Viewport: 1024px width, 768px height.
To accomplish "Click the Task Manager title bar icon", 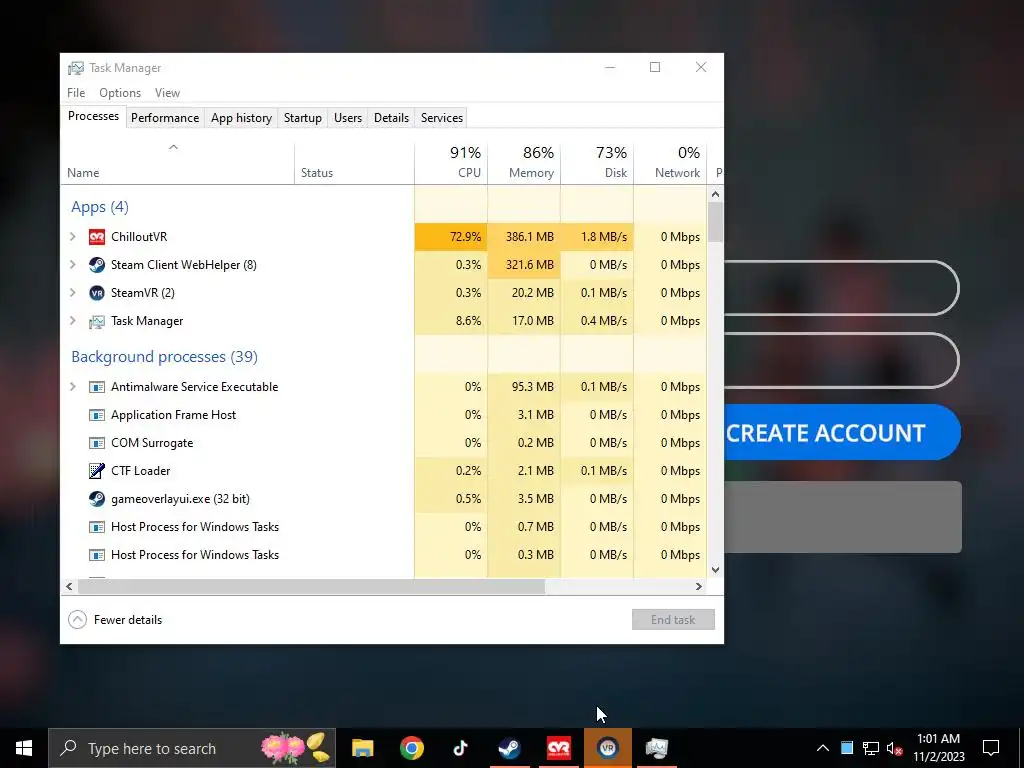I will click(x=76, y=68).
